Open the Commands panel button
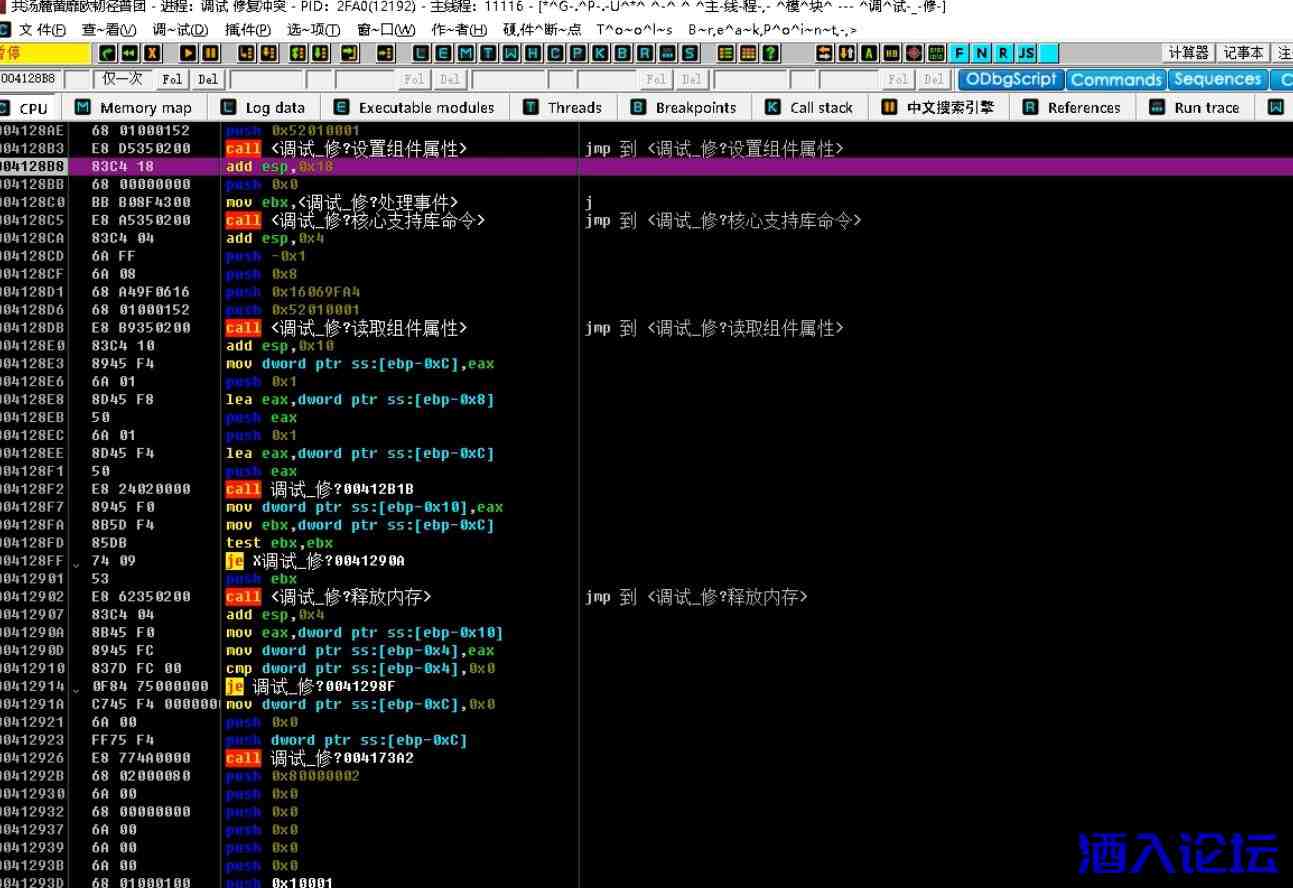1293x888 pixels. pyautogui.click(x=1116, y=80)
